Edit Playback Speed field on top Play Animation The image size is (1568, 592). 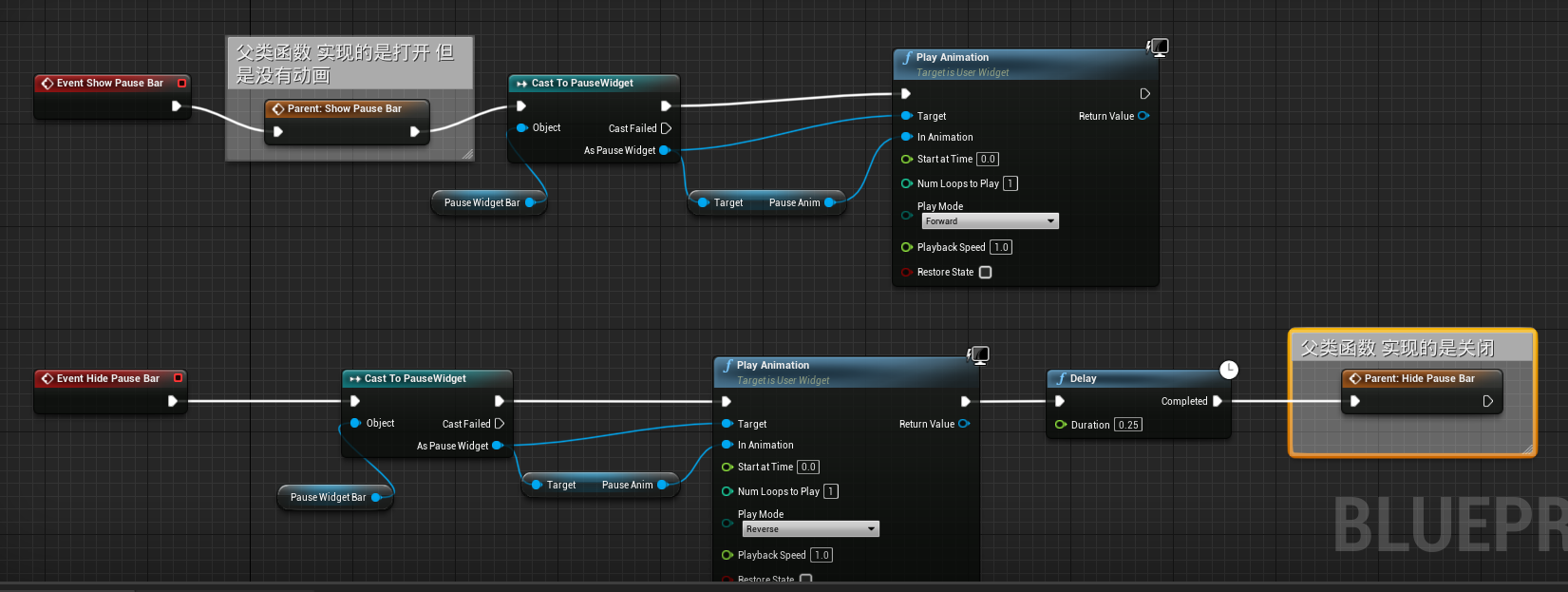click(1001, 247)
